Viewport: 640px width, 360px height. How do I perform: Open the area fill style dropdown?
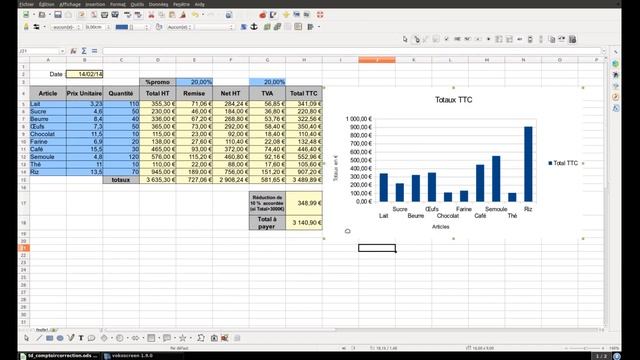pos(189,27)
